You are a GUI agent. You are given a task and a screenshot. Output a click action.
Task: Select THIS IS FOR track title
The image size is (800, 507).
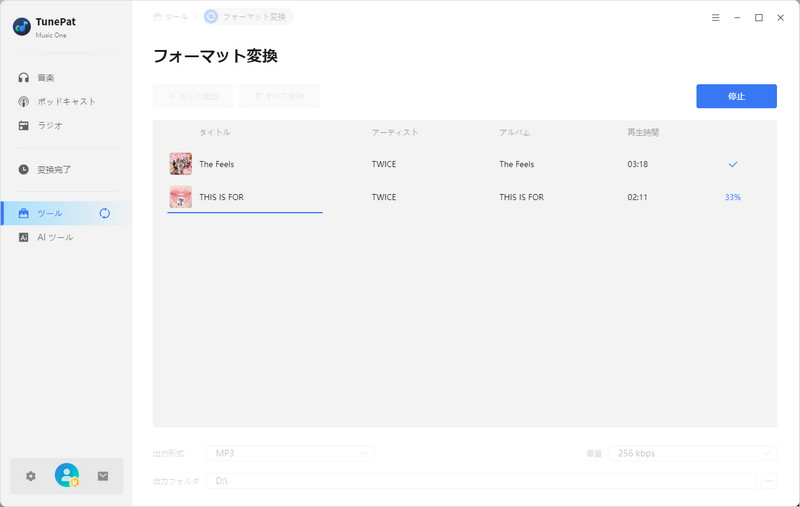(221, 197)
